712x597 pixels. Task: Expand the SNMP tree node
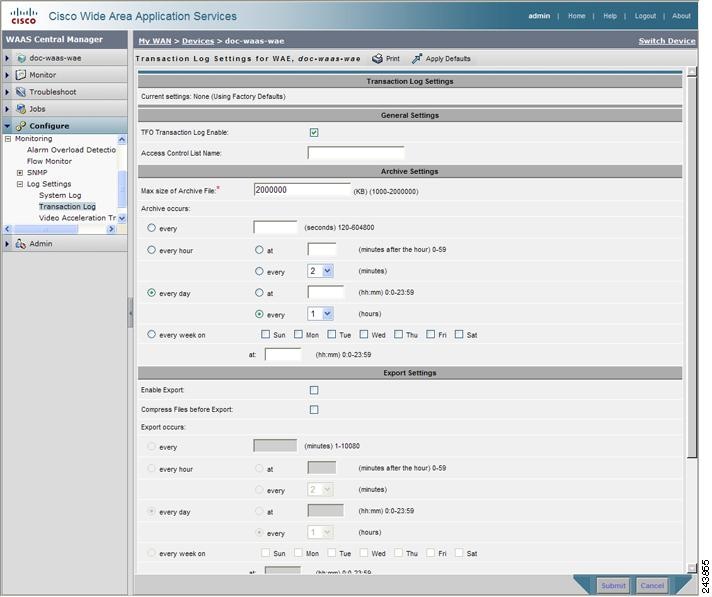20,173
